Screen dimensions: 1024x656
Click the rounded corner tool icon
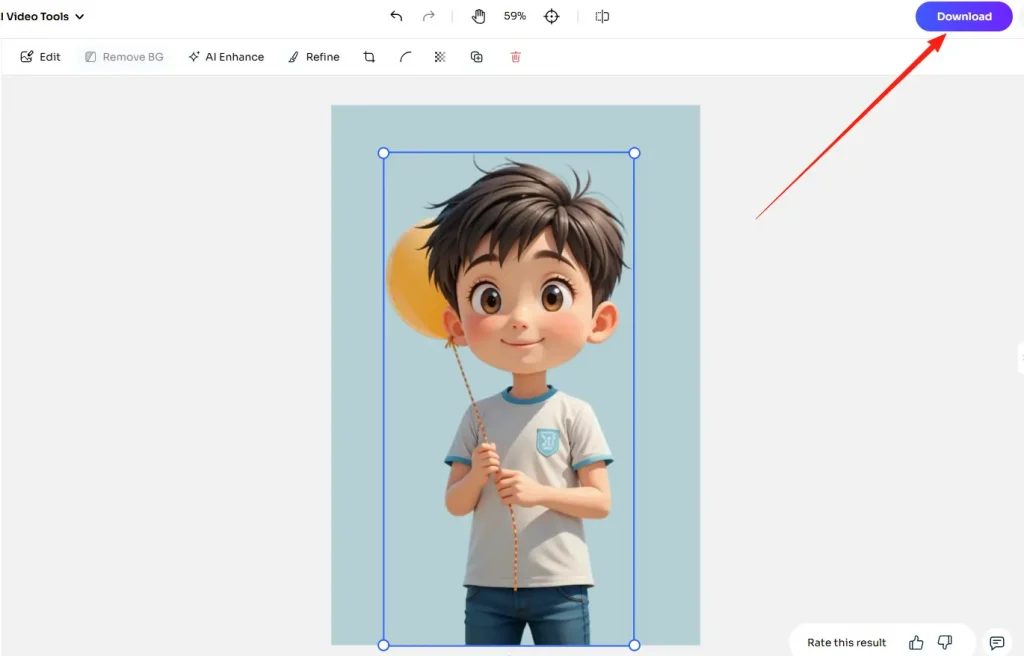404,57
